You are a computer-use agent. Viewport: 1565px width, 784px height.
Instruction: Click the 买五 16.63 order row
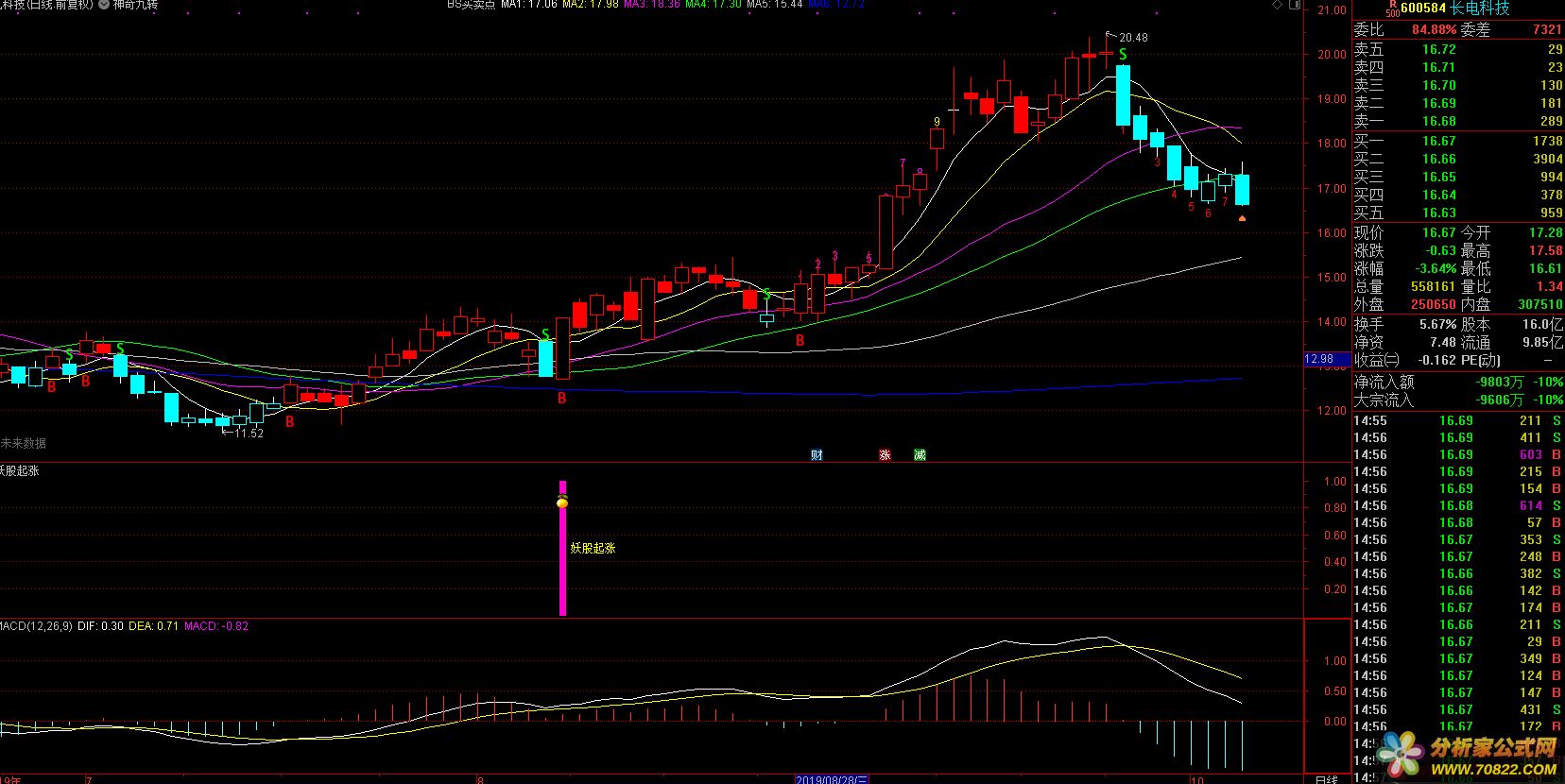[1458, 213]
